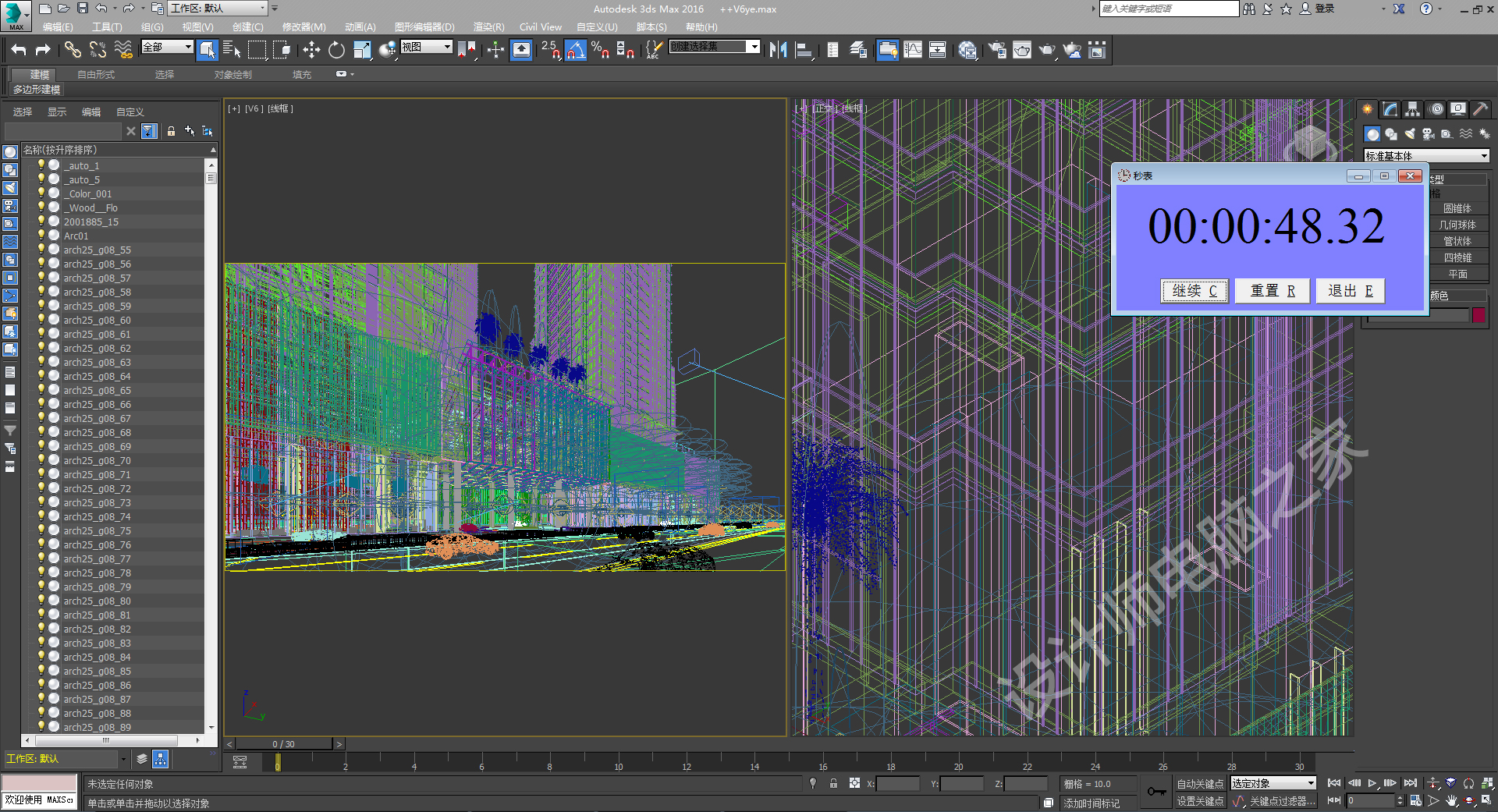Screen dimensions: 1498x812
Task: Toggle visibility bulb for Arc01 object
Action: (41, 236)
